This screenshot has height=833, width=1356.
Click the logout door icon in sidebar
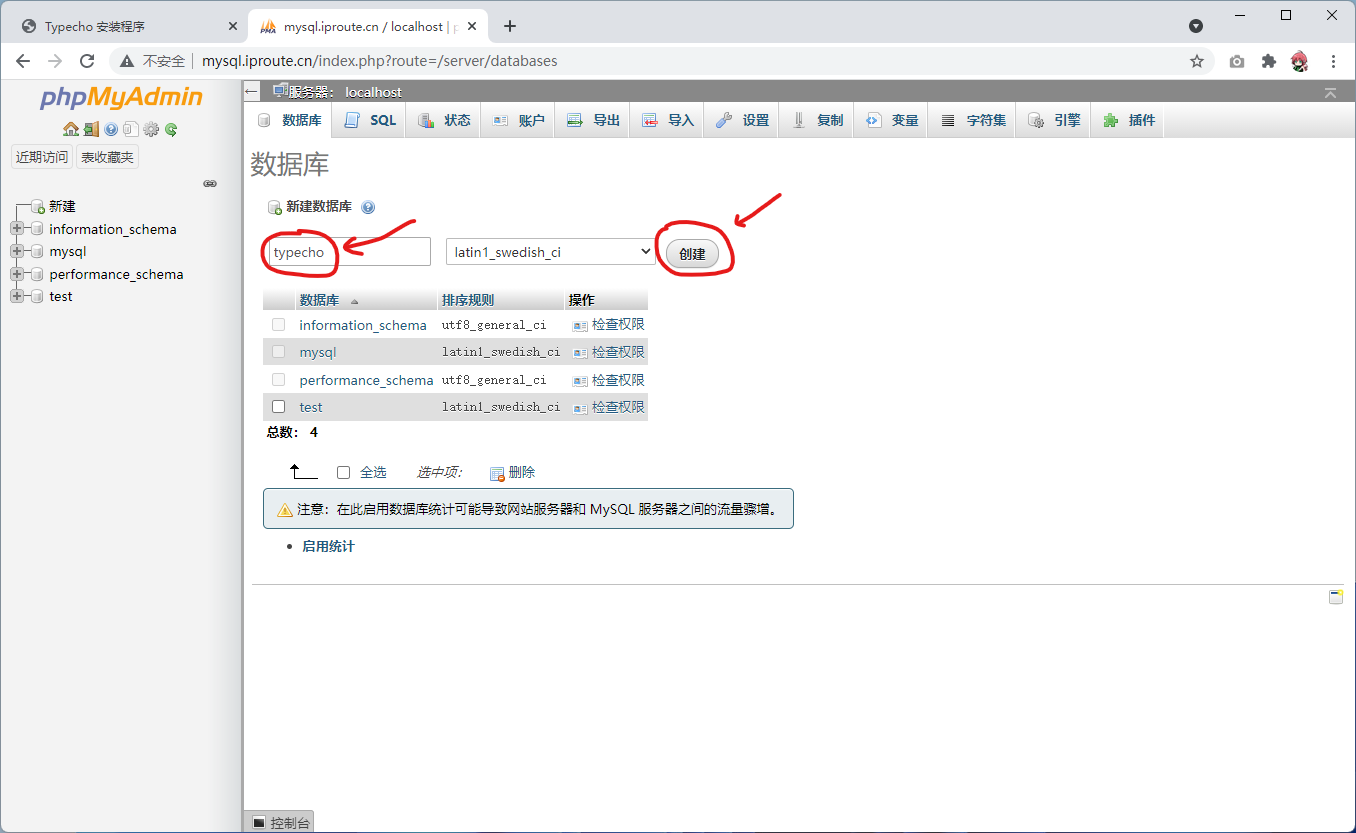(x=91, y=129)
